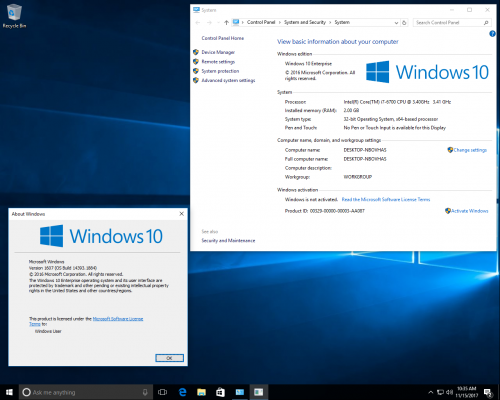500x400 pixels.
Task: Open Remote settings
Action: tap(218, 62)
